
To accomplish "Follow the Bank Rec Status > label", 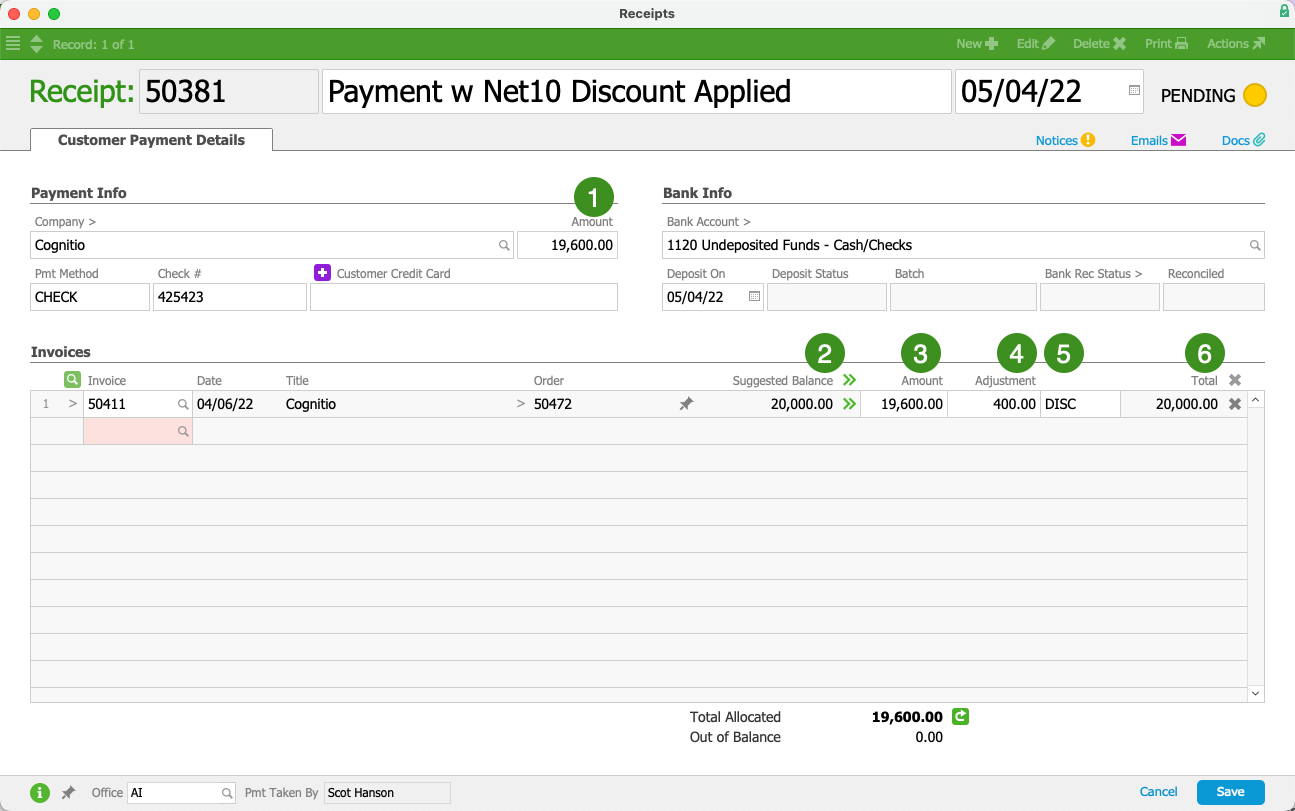I will click(1093, 274).
